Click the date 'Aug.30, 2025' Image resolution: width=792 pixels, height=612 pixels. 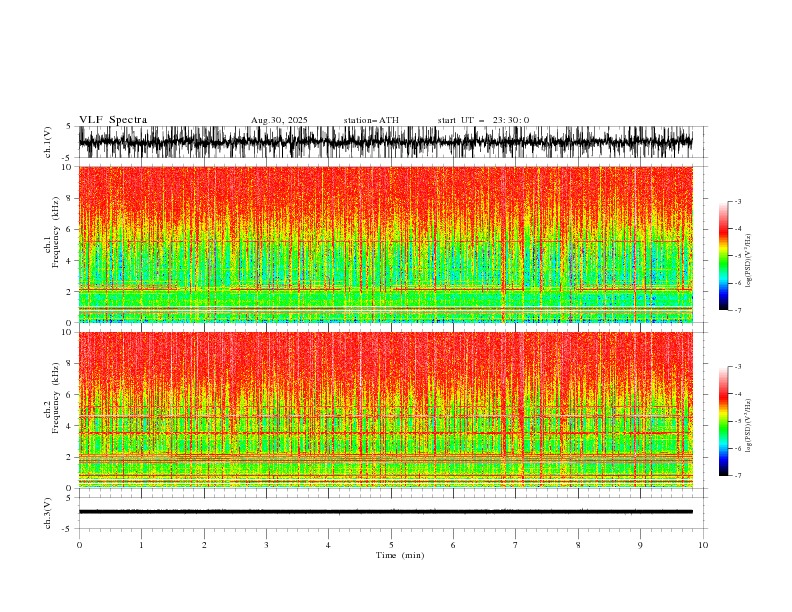(279, 120)
